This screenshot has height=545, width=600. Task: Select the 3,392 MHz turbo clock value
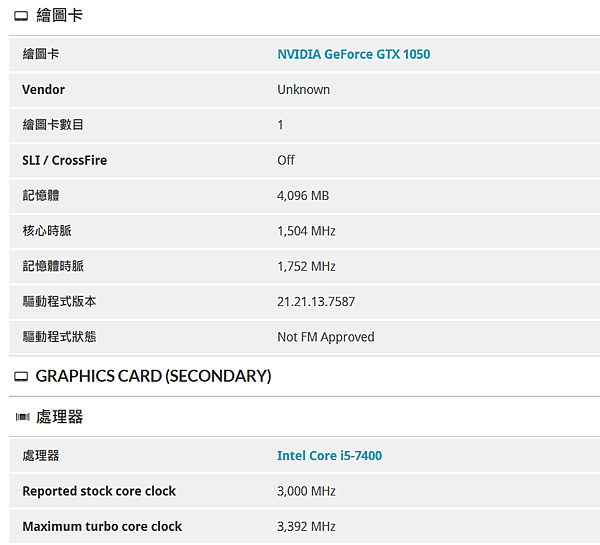pos(307,526)
